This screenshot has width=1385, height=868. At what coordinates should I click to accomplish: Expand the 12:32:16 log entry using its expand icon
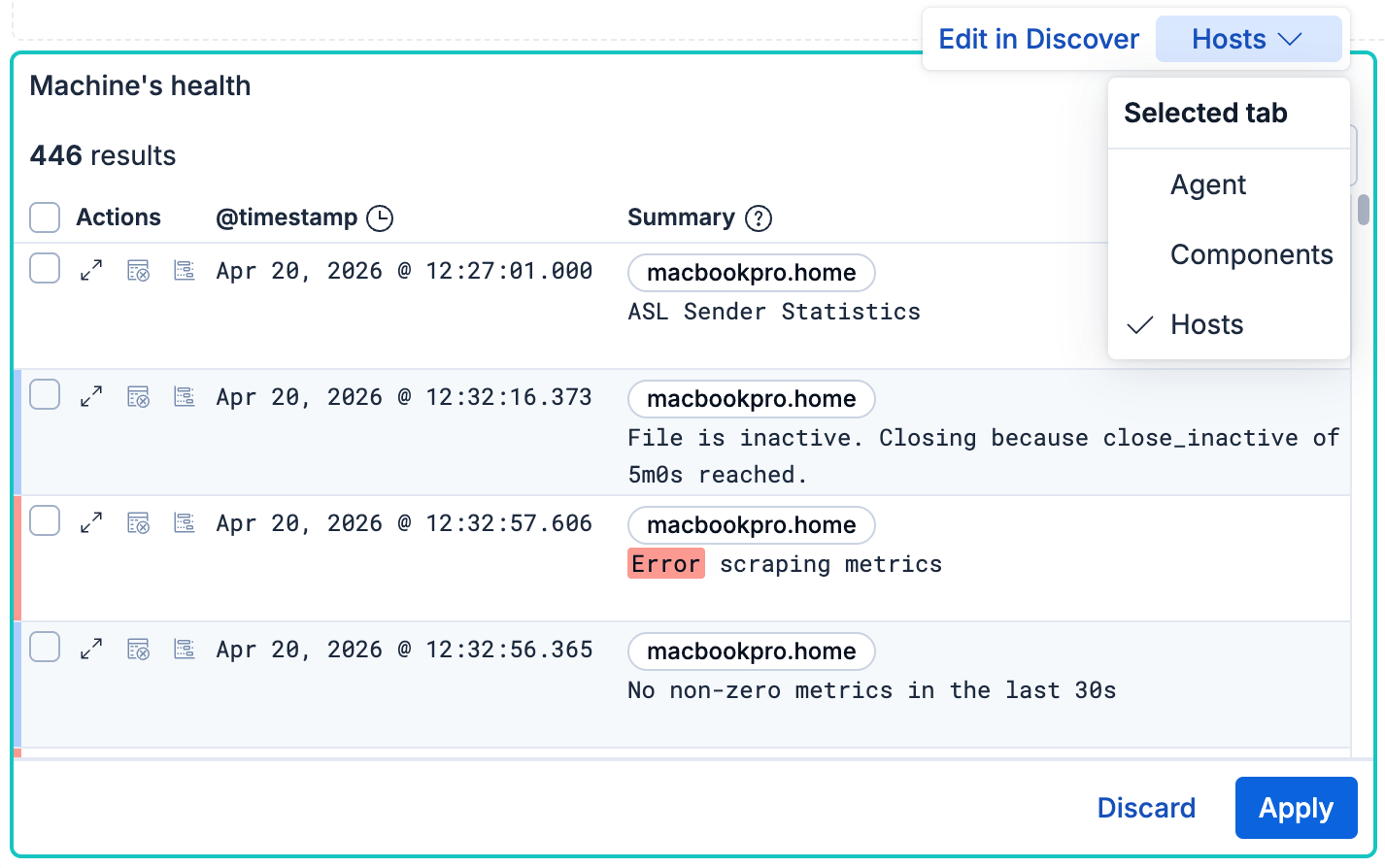pyautogui.click(x=90, y=395)
